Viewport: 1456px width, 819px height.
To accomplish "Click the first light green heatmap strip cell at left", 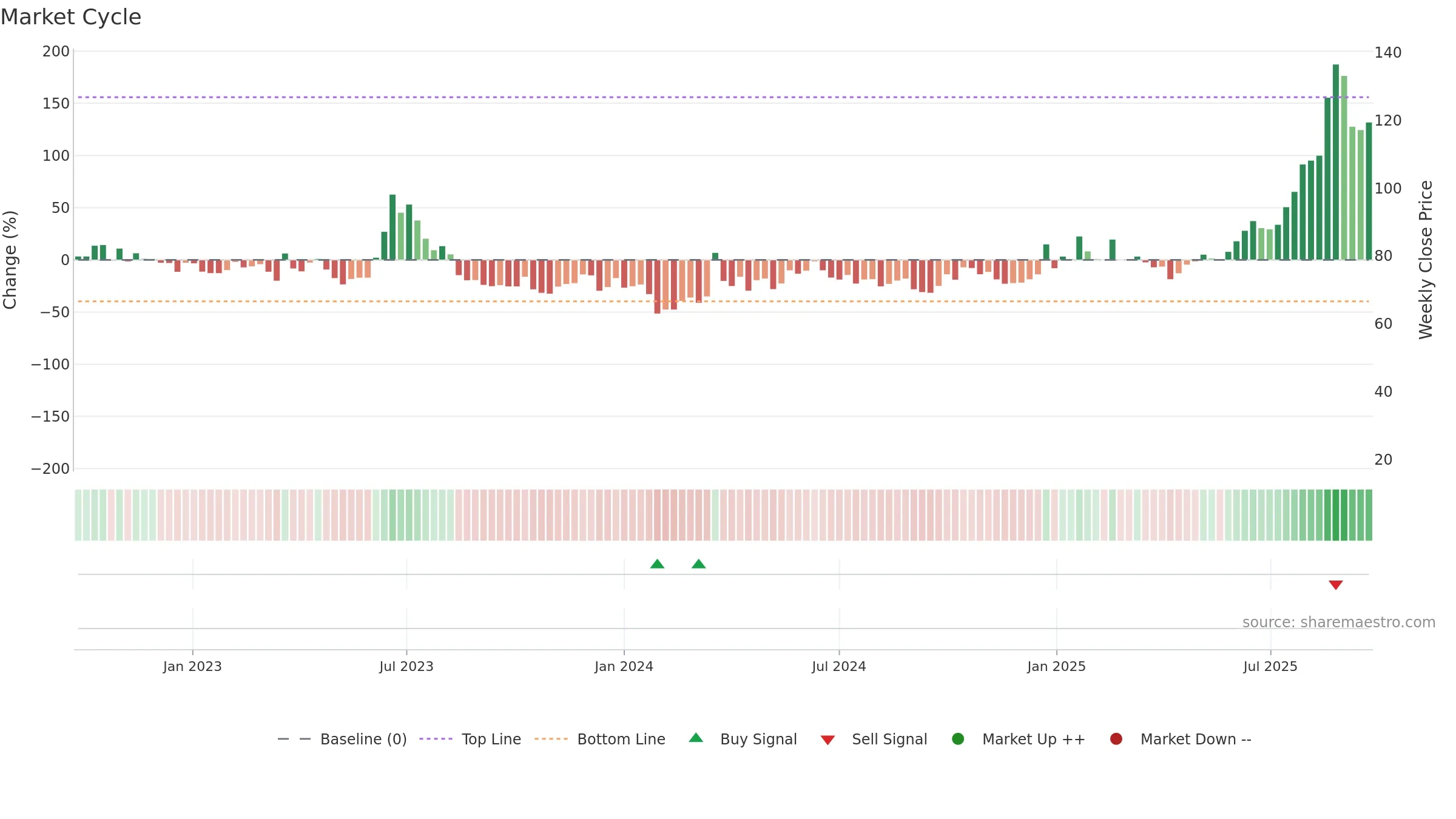I will 78,515.
